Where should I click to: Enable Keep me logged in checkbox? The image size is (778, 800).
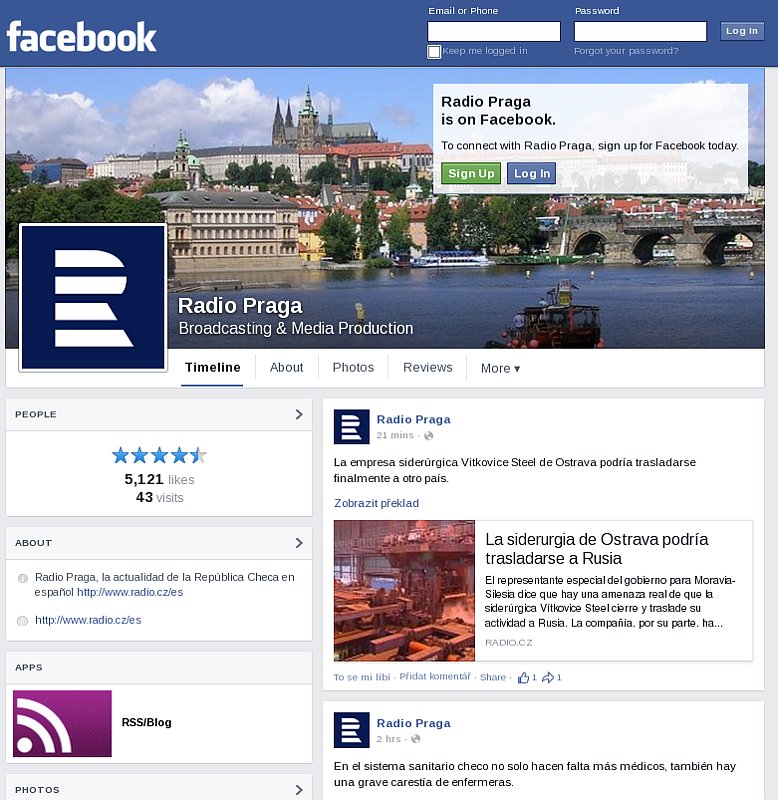434,52
